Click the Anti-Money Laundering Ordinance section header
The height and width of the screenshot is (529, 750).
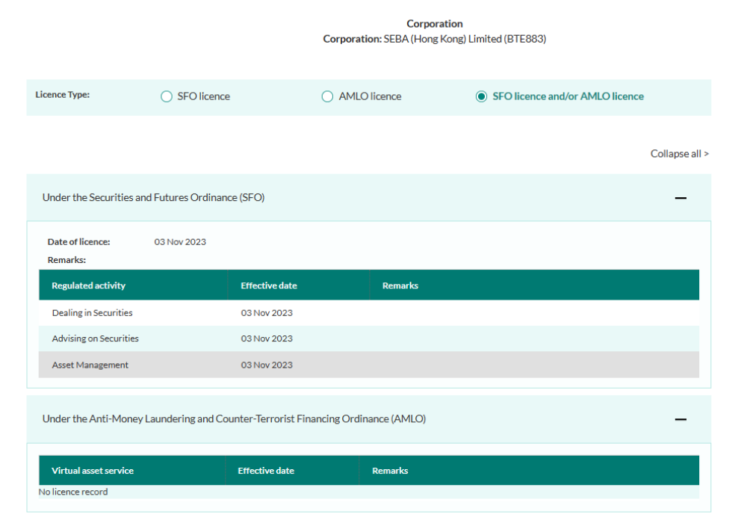point(233,419)
